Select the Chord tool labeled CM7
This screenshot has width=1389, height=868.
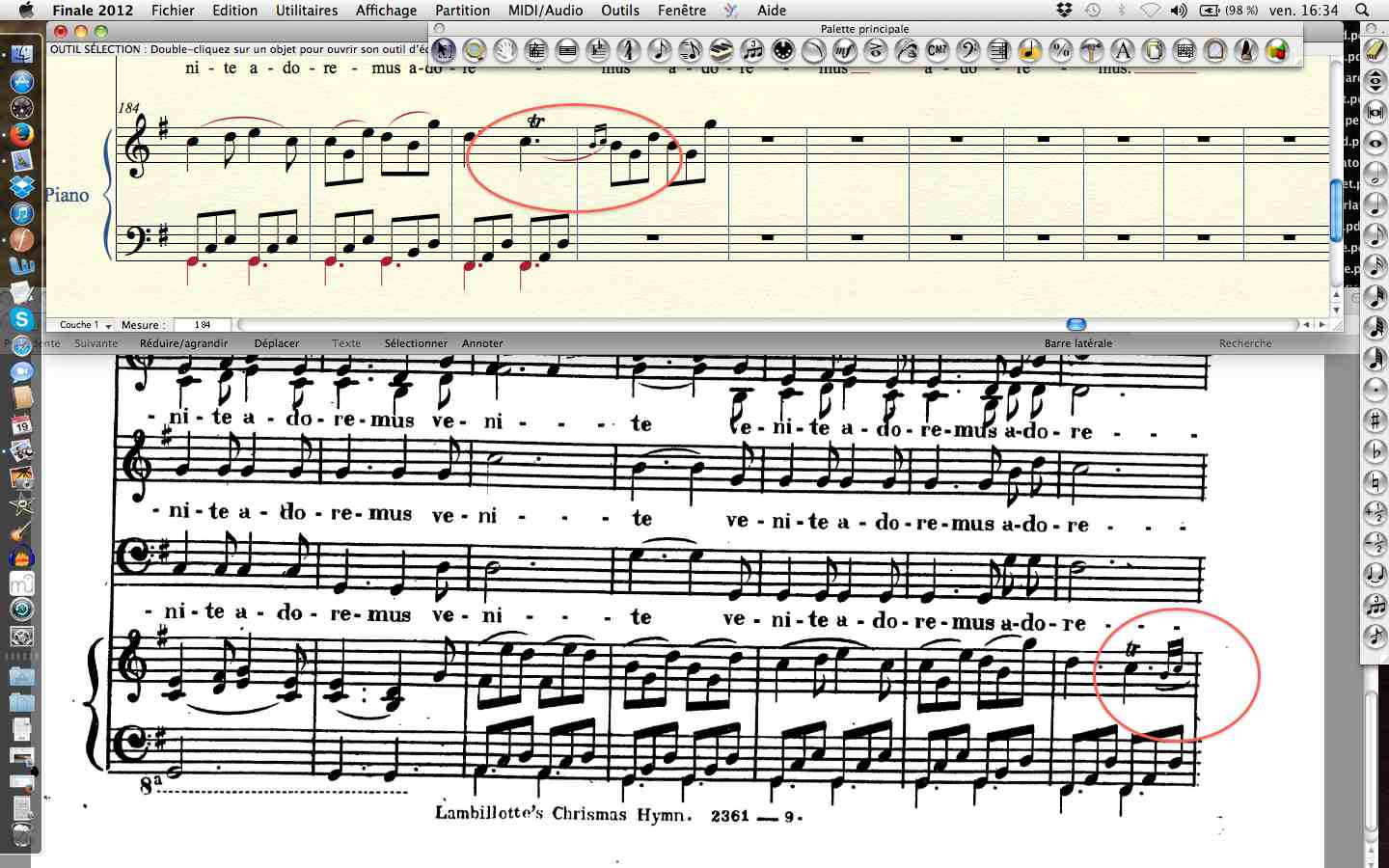938,50
